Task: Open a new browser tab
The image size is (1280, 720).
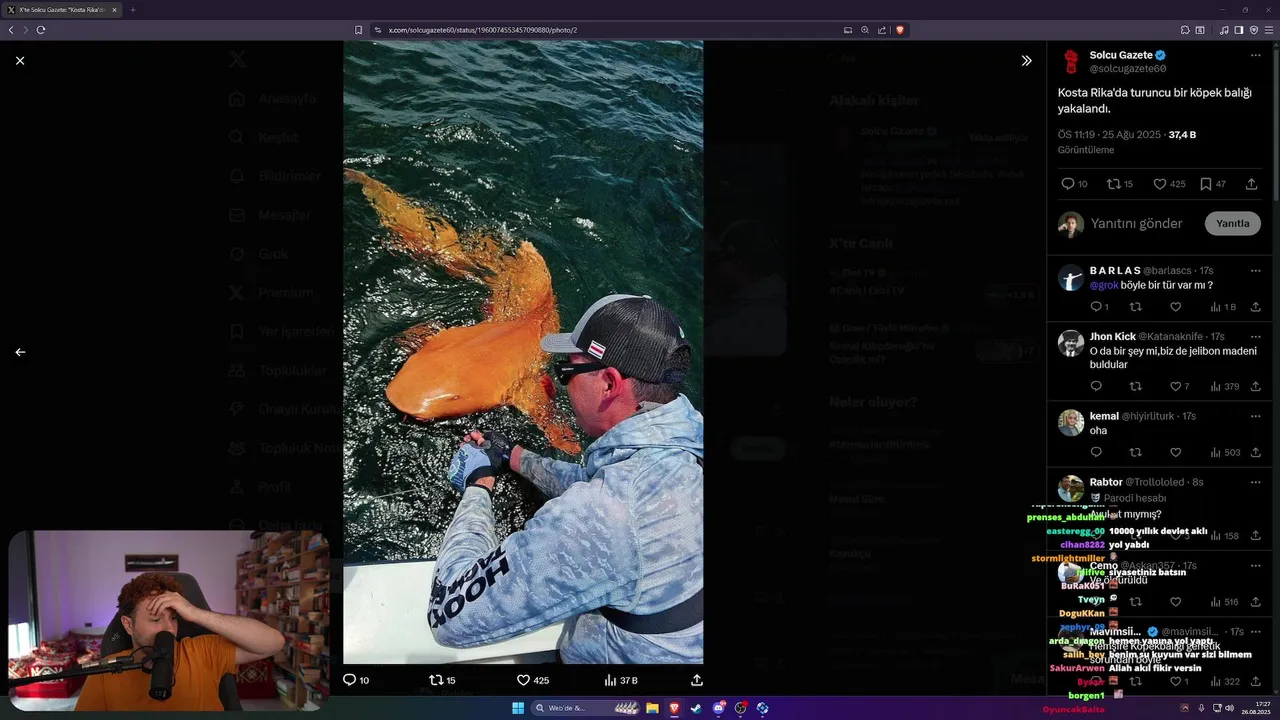Action: point(132,10)
